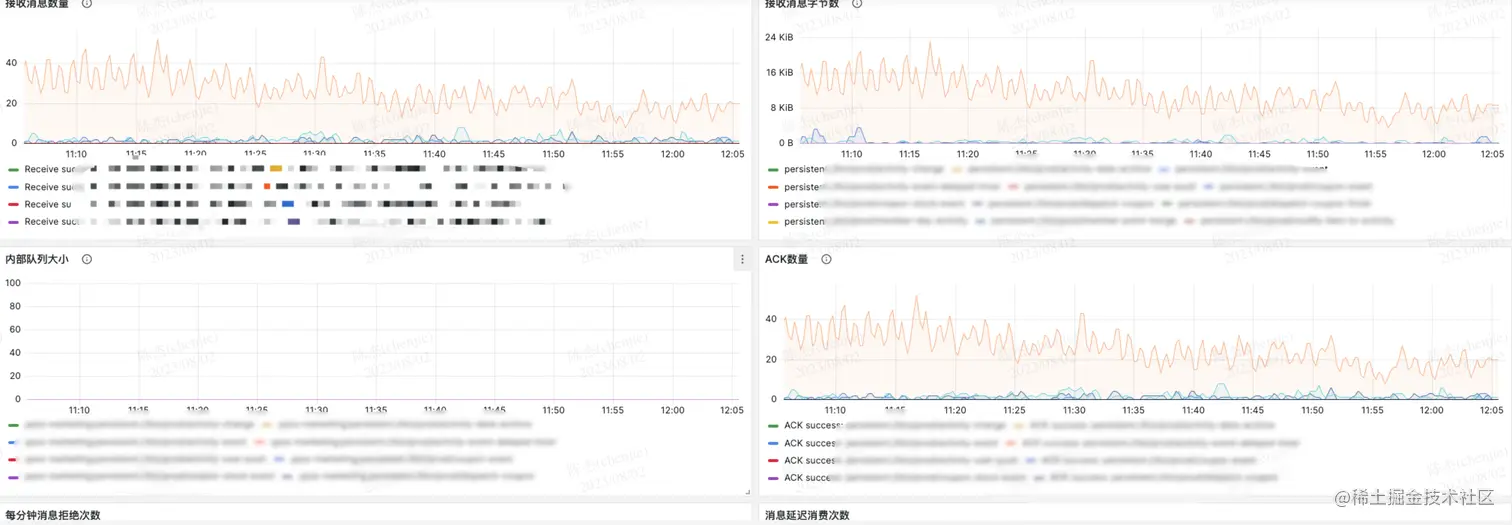Open the 每分钟消息拒绝次数 panel title

pos(53,515)
